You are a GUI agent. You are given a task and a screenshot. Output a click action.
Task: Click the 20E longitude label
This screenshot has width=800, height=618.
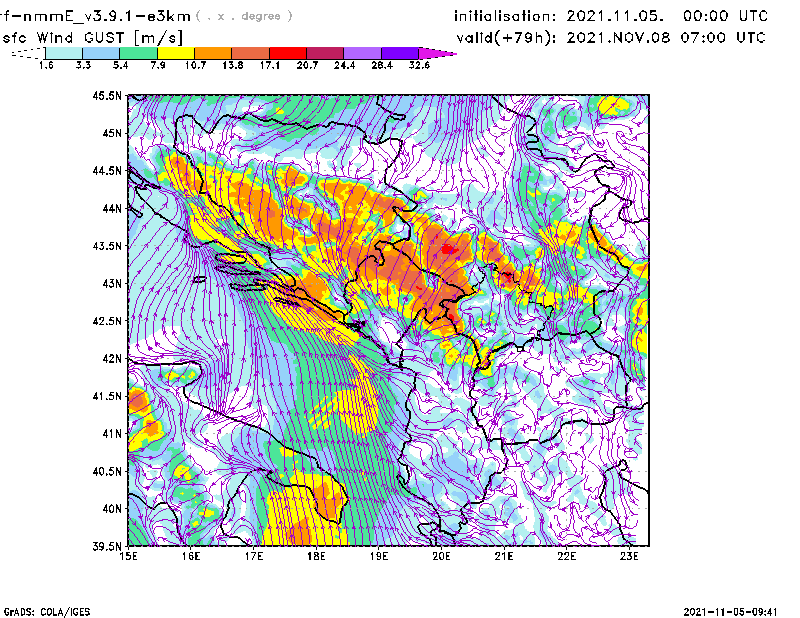441,556
